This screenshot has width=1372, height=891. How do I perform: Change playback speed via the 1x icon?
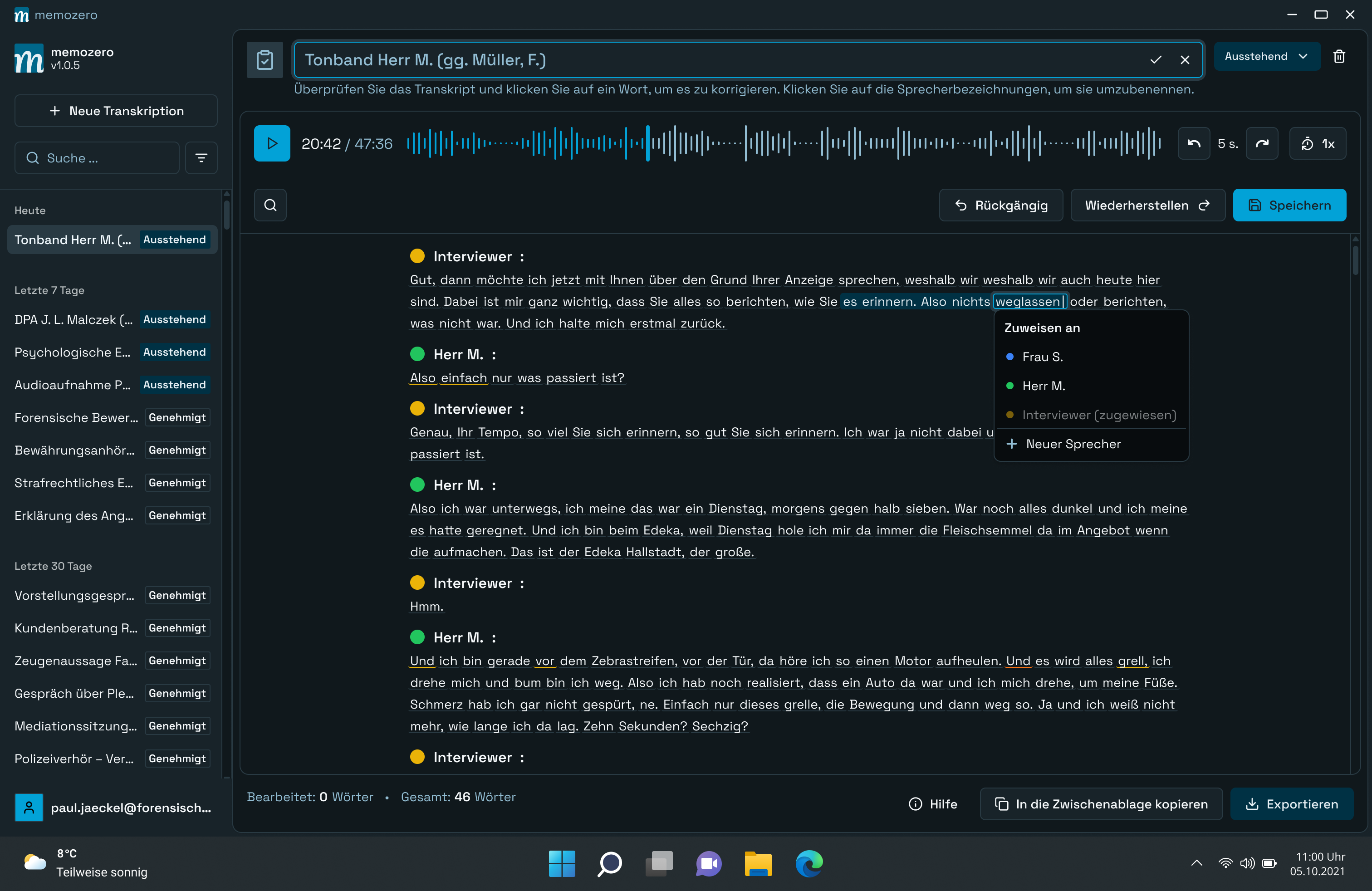[x=1318, y=143]
